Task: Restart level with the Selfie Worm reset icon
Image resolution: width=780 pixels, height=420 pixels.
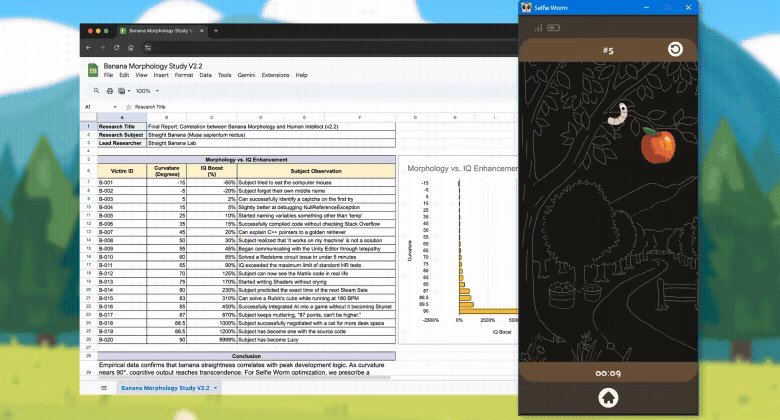Action: (x=675, y=49)
